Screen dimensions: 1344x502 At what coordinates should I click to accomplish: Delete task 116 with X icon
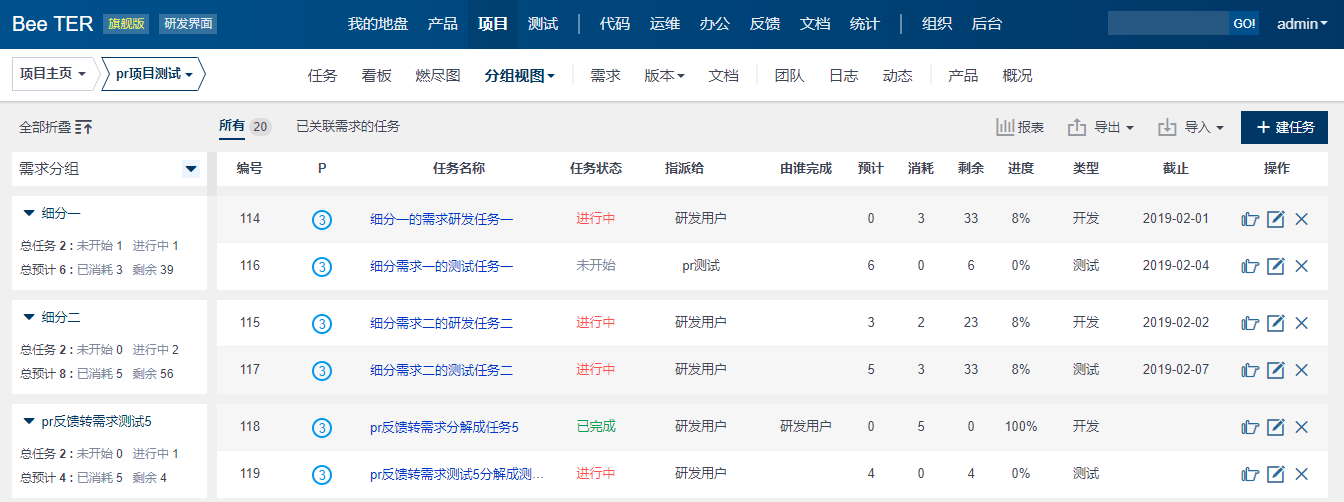pyautogui.click(x=1301, y=266)
